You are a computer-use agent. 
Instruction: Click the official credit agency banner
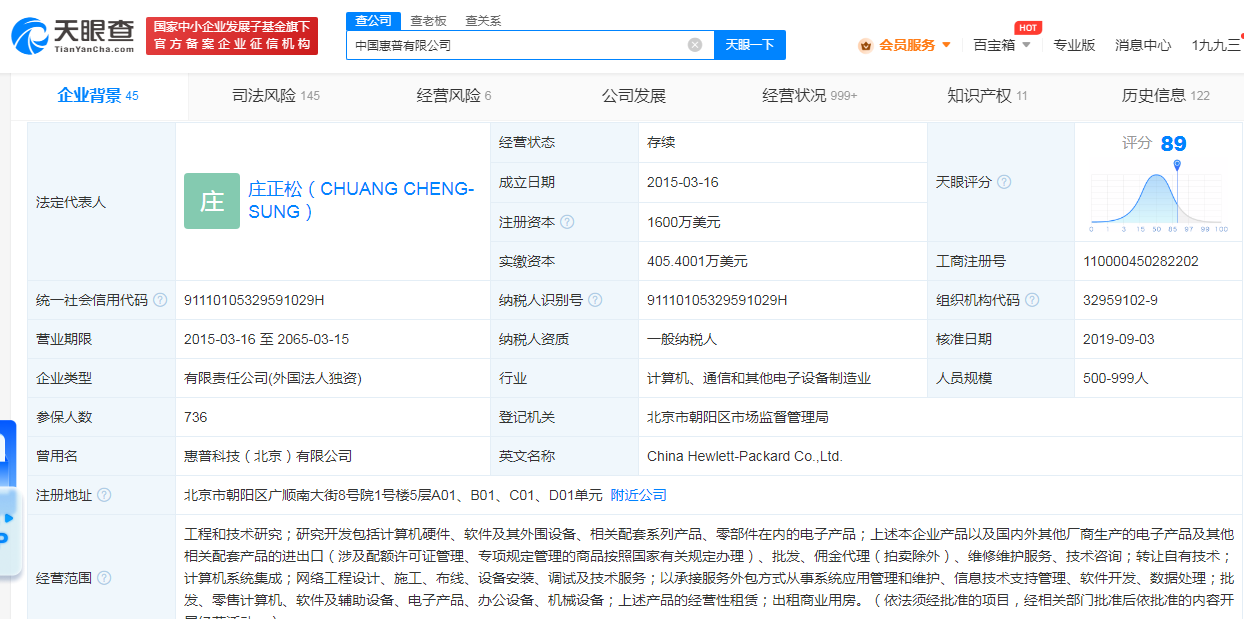click(x=232, y=36)
